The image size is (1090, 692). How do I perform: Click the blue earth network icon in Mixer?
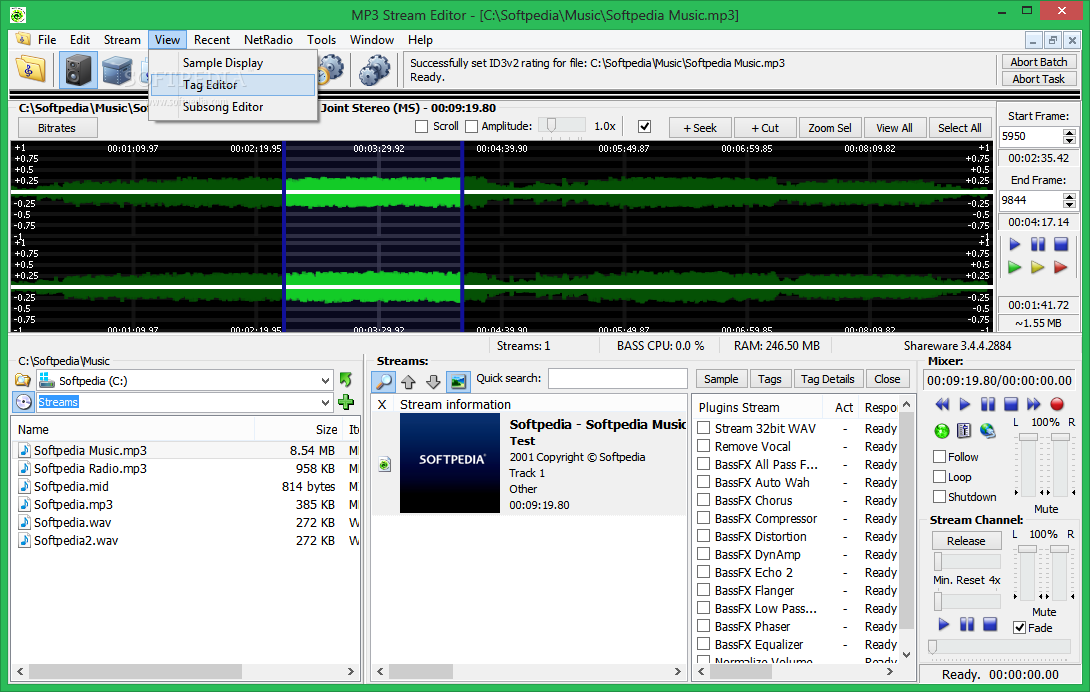pyautogui.click(x=987, y=431)
